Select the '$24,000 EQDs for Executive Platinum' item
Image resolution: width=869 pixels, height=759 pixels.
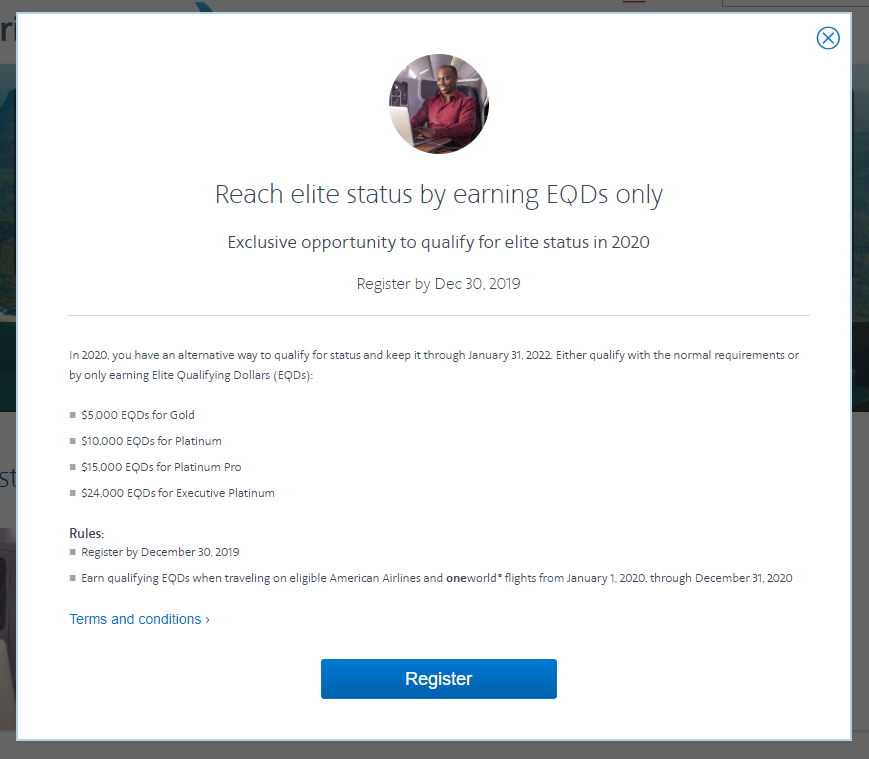click(x=177, y=493)
